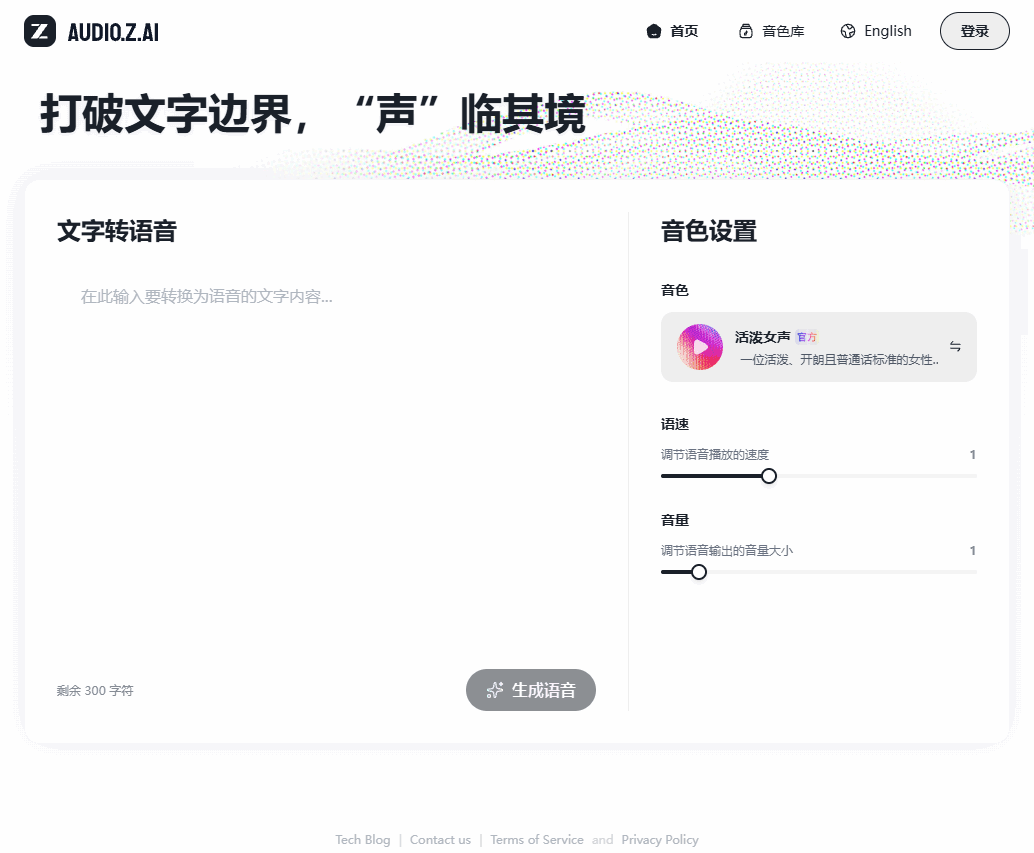
Task: Open the Privacy Policy link
Action: [x=660, y=840]
